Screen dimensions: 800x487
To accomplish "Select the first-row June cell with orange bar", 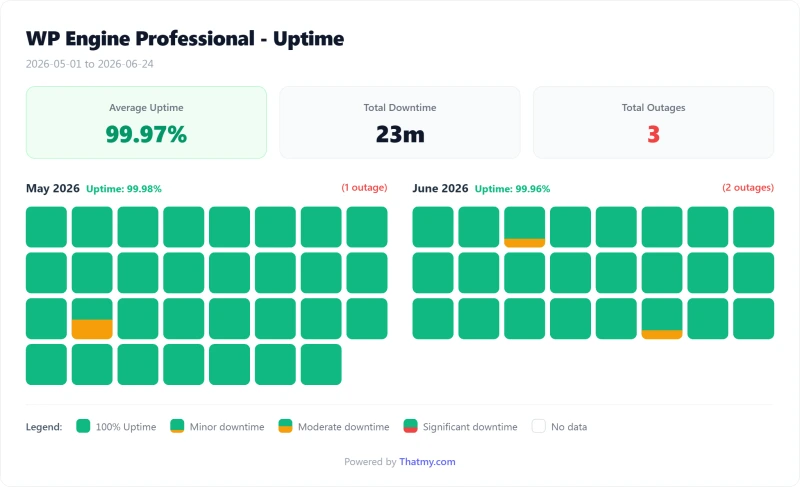I will 524,227.
